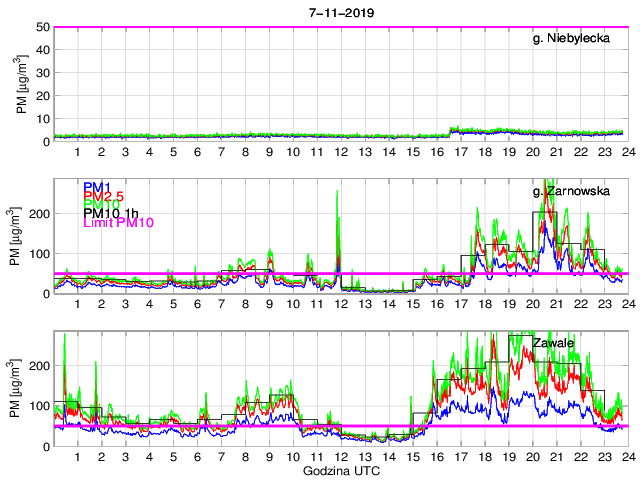Click the g. Niebylecka station label
640x480 pixels.
tap(571, 38)
